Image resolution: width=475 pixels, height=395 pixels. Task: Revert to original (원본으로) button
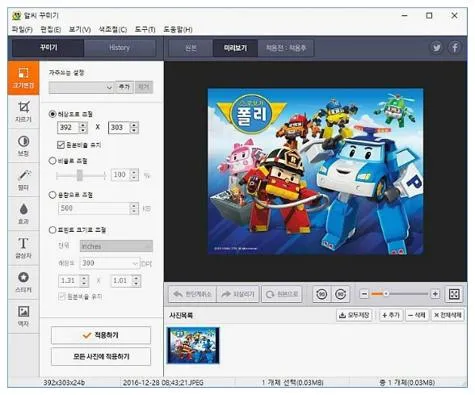click(x=282, y=294)
